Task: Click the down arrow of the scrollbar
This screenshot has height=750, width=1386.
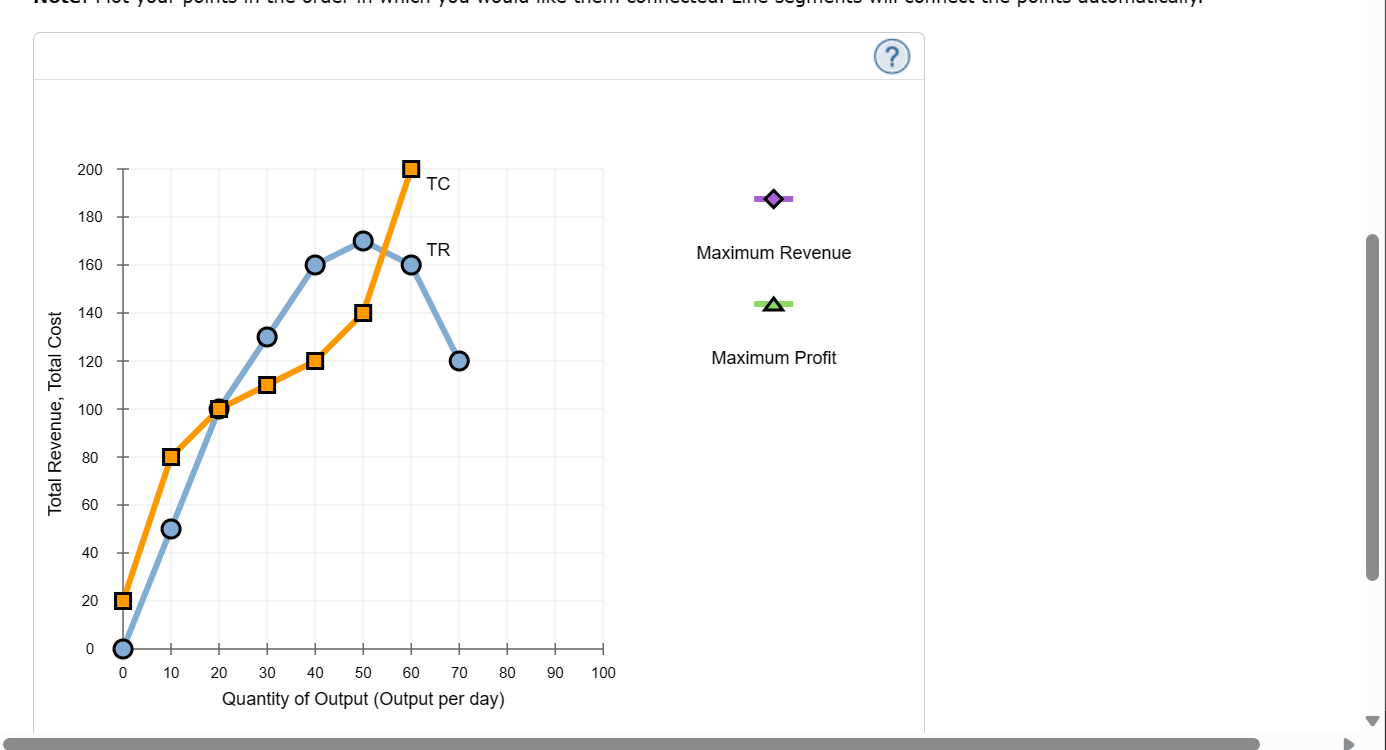Action: 1374,719
